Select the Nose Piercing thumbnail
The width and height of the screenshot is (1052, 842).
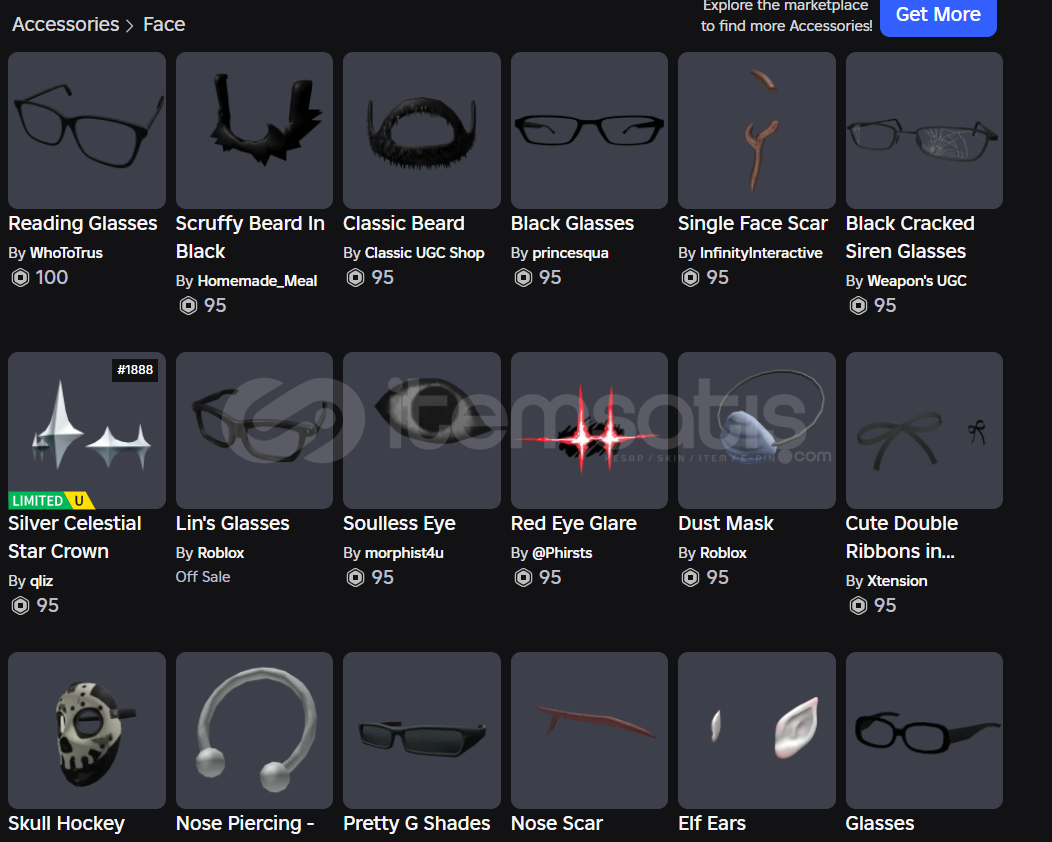click(x=254, y=730)
